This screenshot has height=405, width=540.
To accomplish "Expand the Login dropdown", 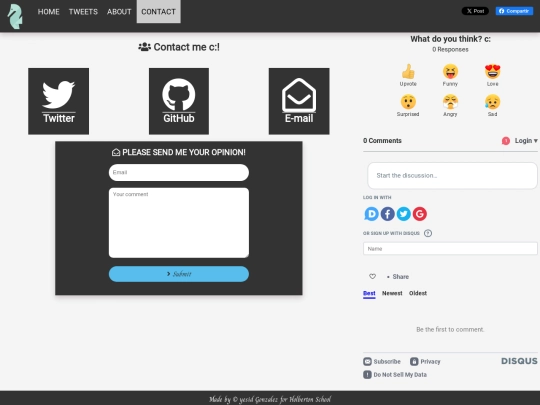I will (526, 141).
